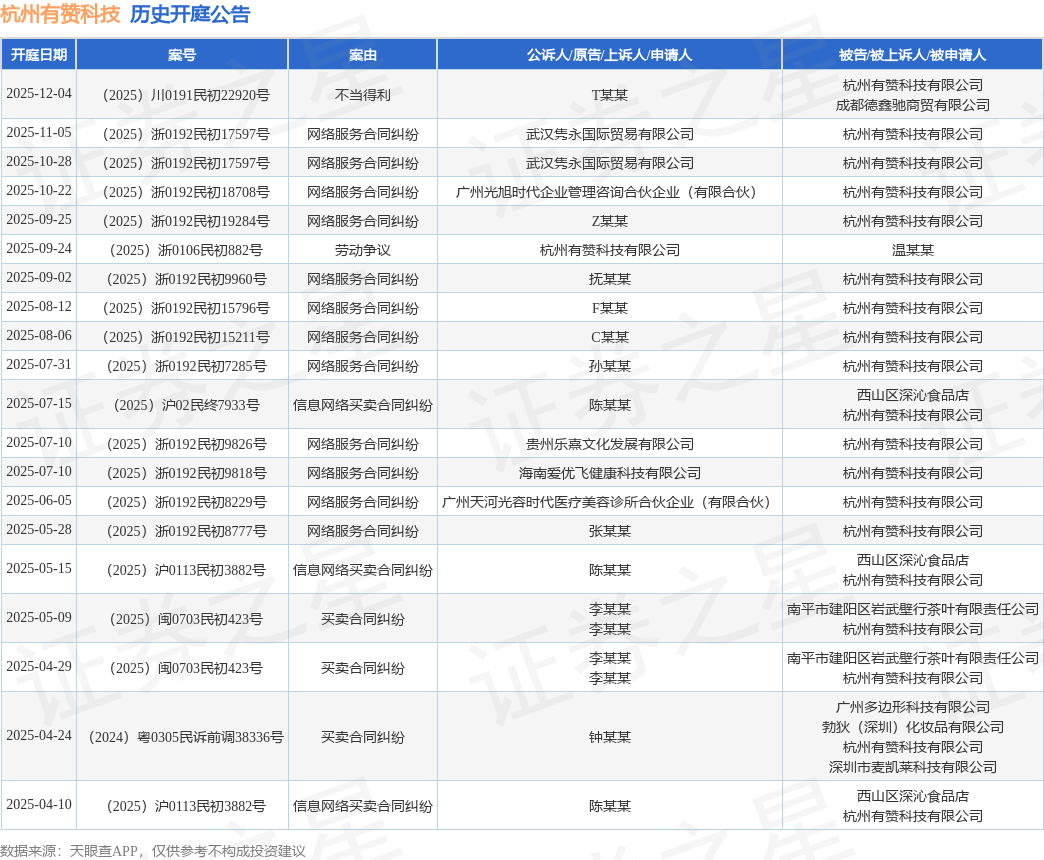The width and height of the screenshot is (1044, 860).
Task: Click plaintiff 海南爱优飞健康科技有限公司
Action: pyautogui.click(x=609, y=473)
